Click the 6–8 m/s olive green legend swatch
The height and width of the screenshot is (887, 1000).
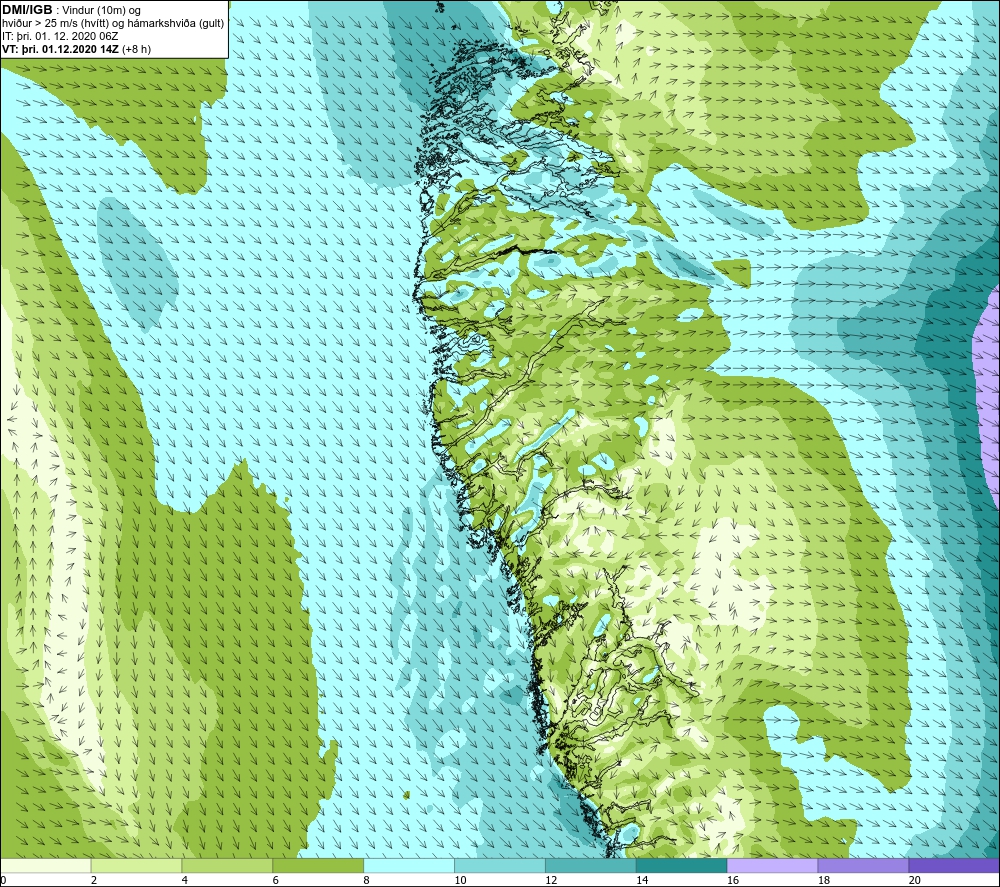(x=318, y=865)
